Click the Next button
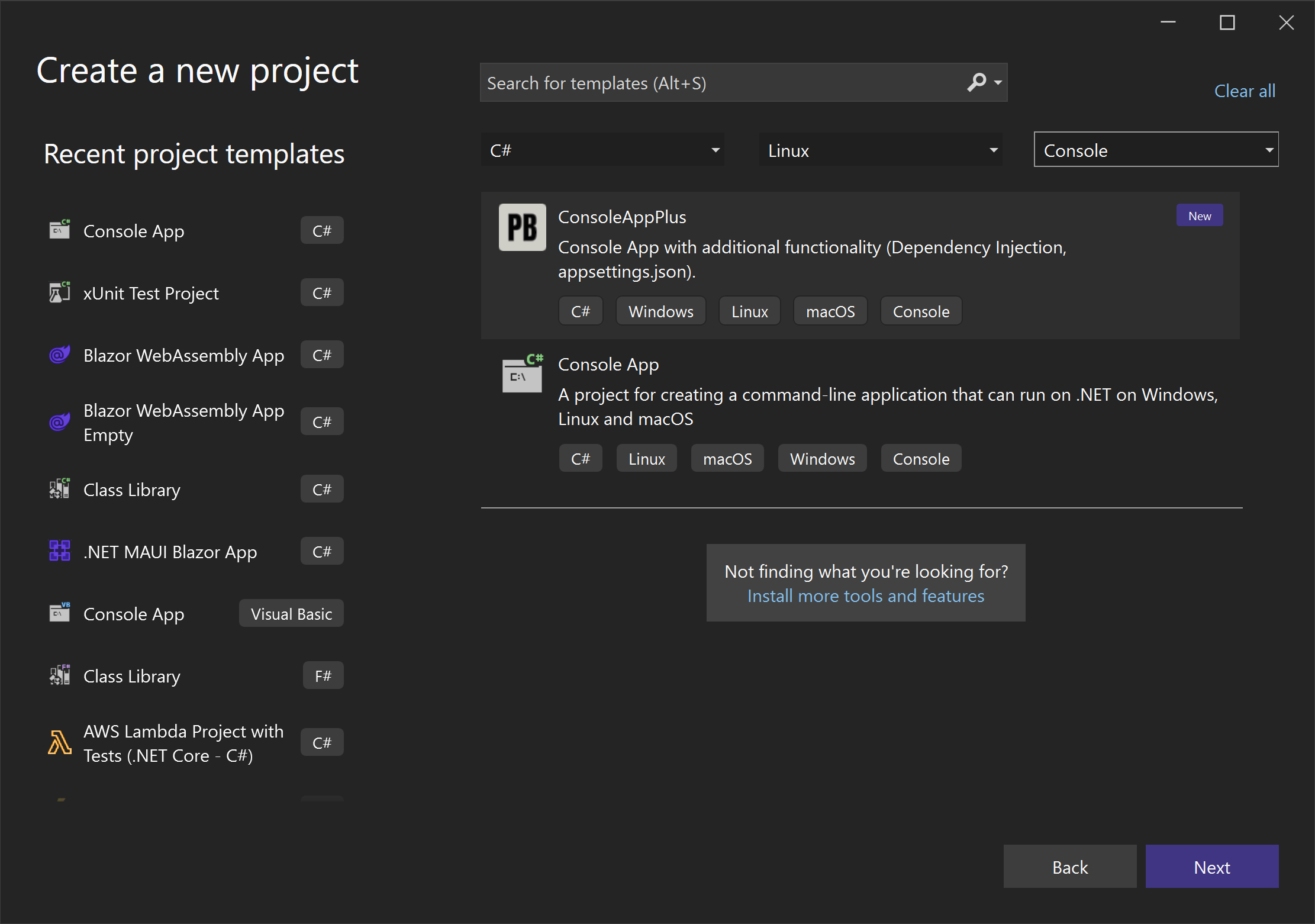Image resolution: width=1315 pixels, height=924 pixels. click(x=1211, y=867)
